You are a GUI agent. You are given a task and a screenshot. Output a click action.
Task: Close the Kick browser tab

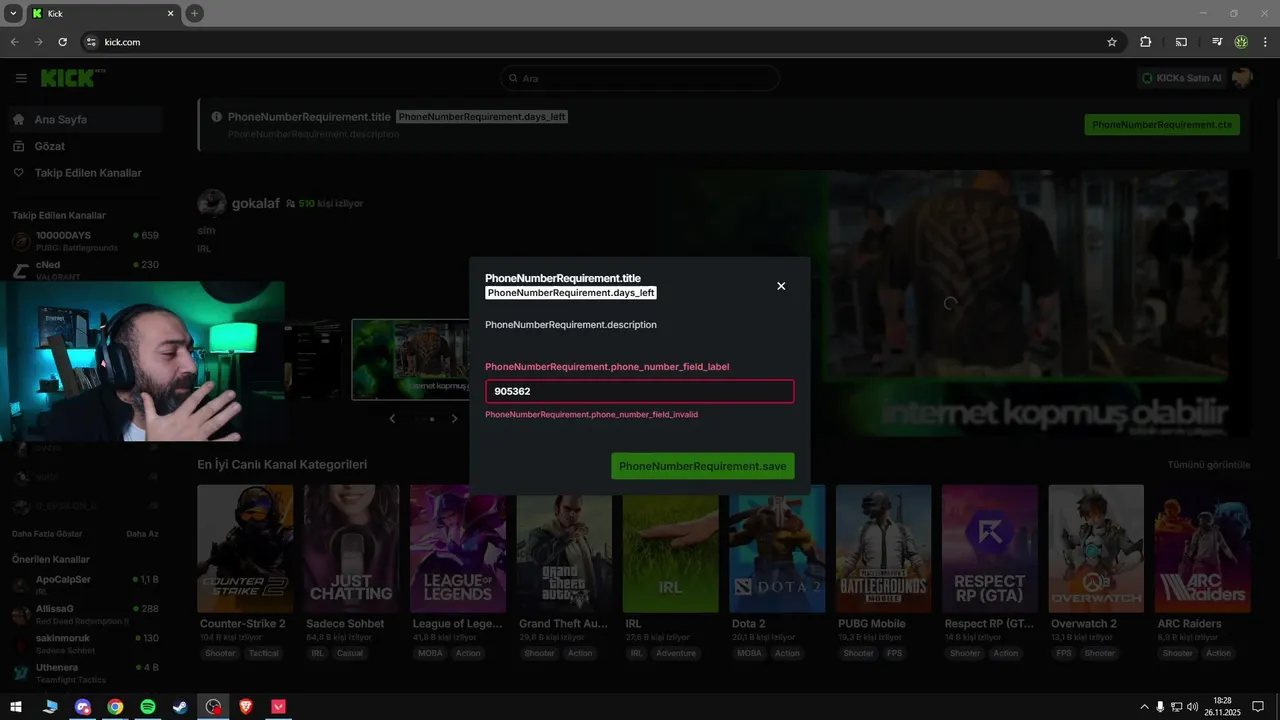point(170,13)
